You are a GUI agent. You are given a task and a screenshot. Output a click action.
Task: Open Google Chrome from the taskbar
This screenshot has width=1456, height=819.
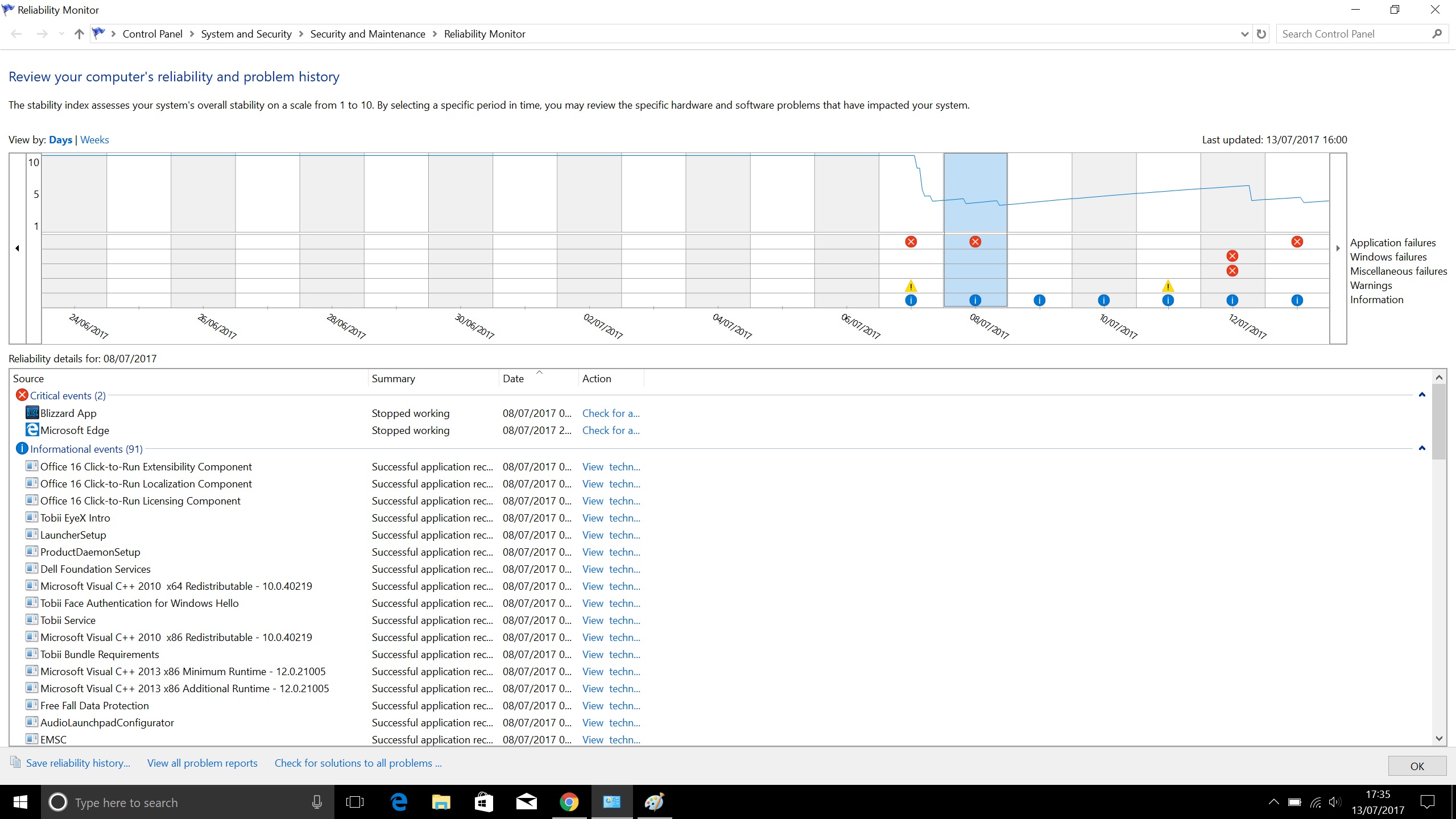tap(569, 802)
